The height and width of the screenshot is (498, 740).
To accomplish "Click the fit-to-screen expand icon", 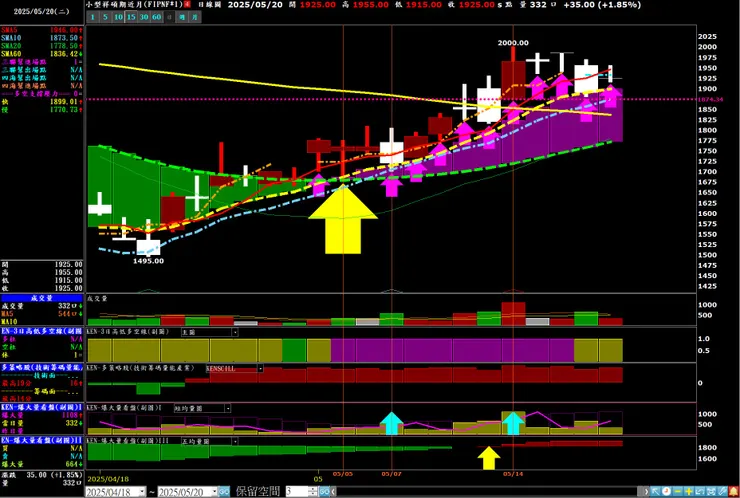I will point(711,491).
